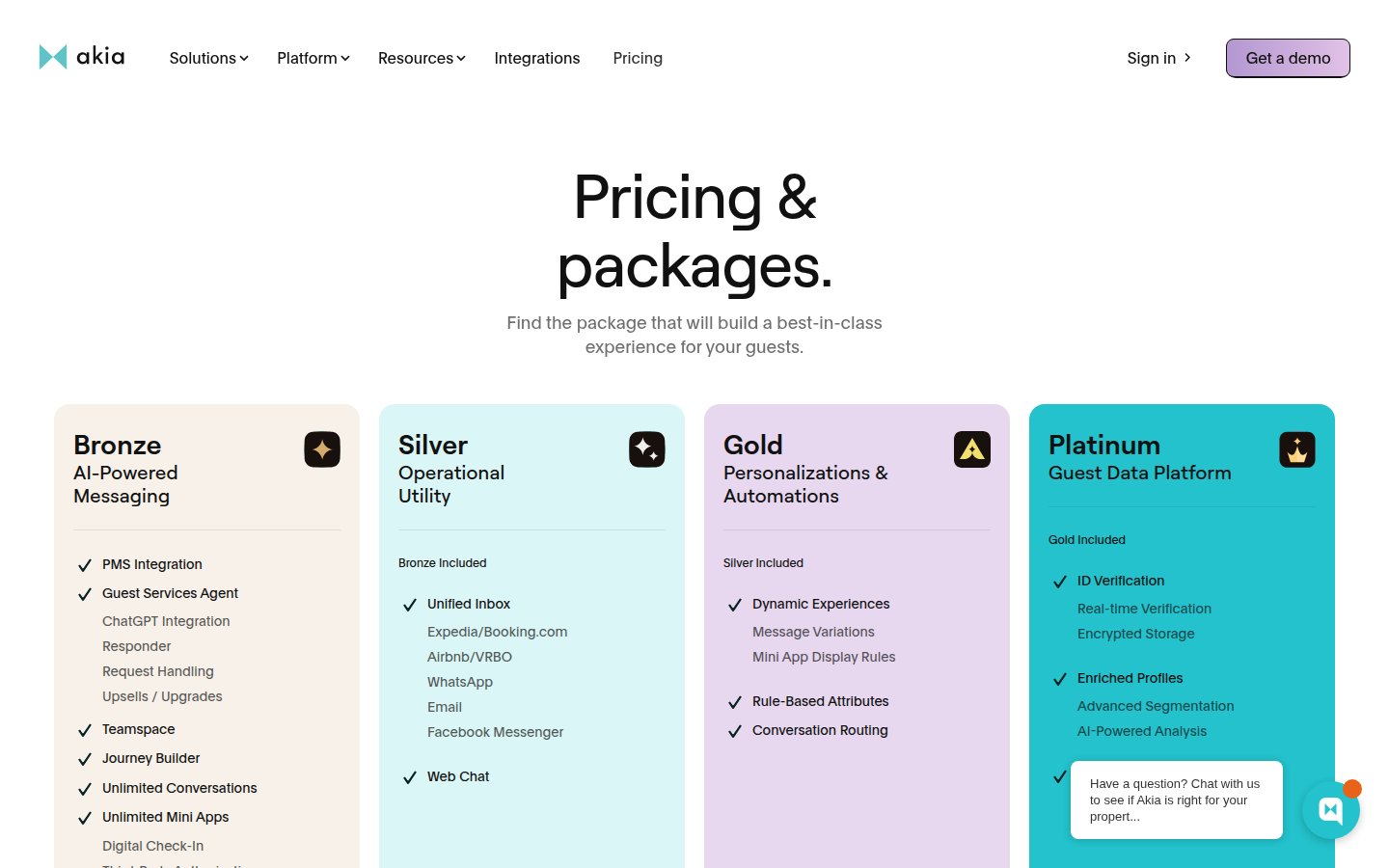Open the Resources dropdown menu

[x=422, y=58]
